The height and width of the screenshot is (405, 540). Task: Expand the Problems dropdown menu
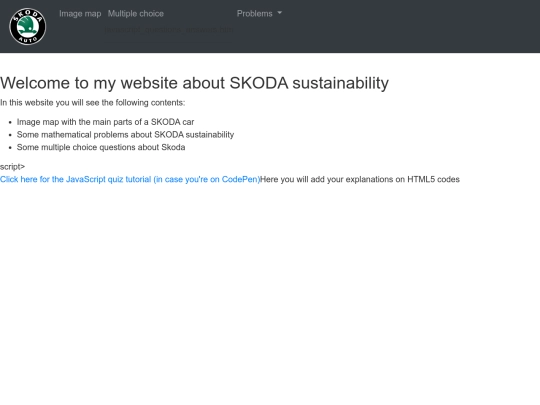click(x=259, y=13)
